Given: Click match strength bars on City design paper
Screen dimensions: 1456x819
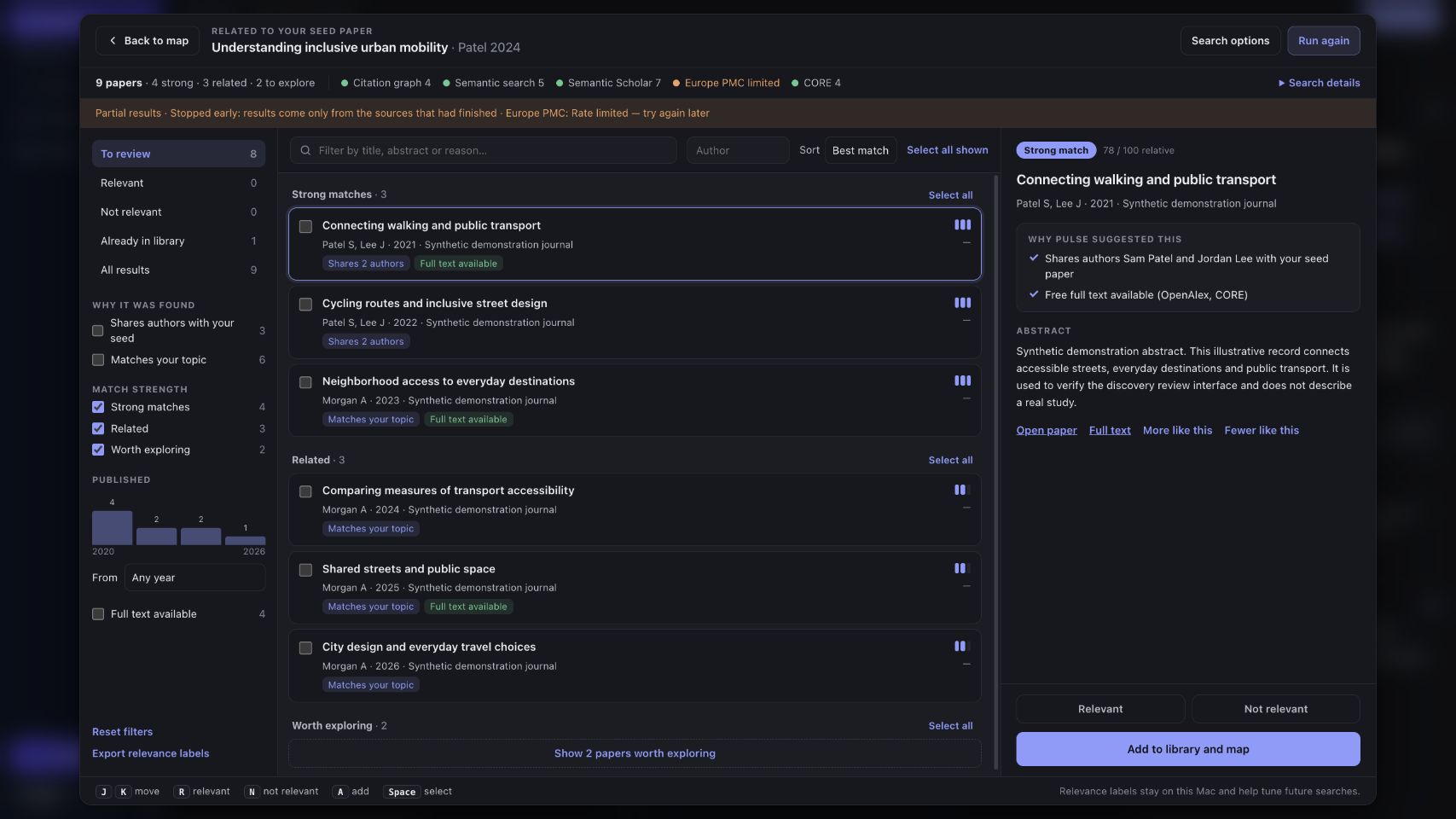Looking at the screenshot, I should 962,647.
